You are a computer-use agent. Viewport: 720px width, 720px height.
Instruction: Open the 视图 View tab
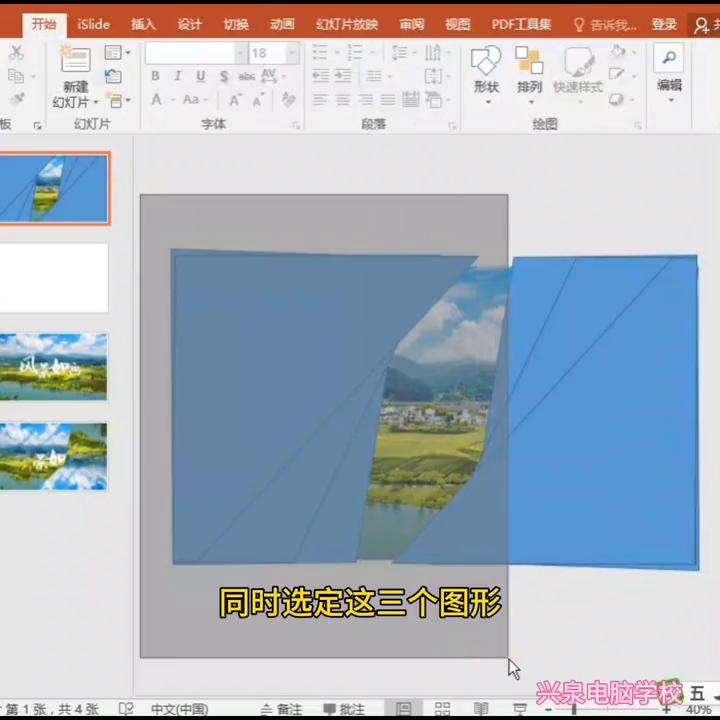(x=458, y=24)
